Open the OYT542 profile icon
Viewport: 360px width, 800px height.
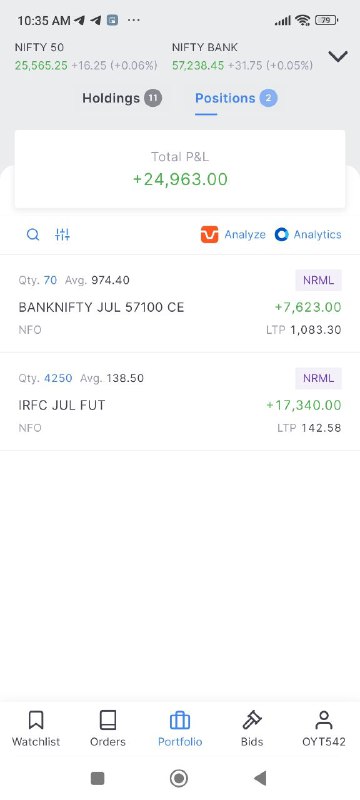point(324,720)
